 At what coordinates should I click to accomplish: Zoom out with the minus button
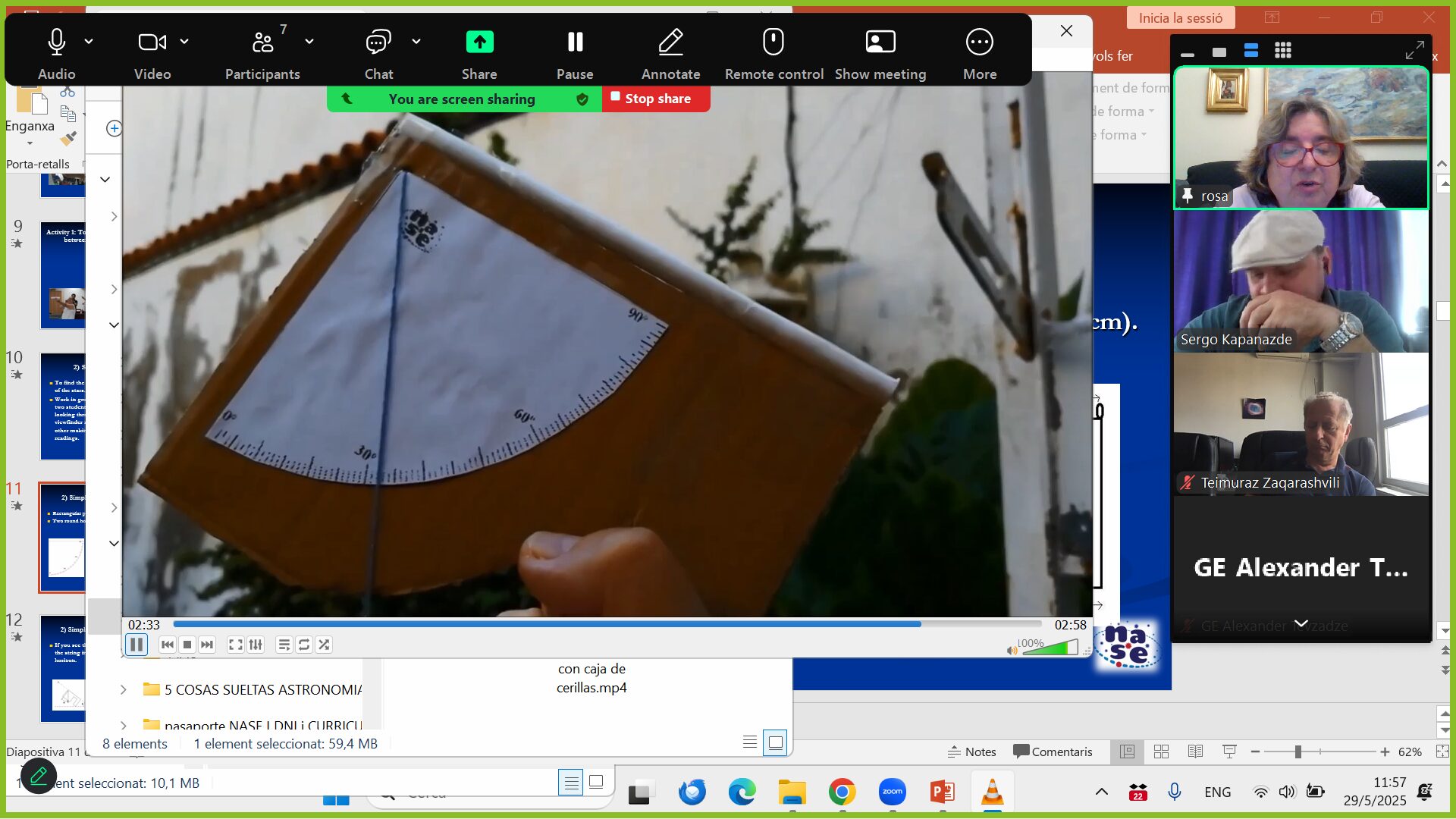coord(1255,752)
